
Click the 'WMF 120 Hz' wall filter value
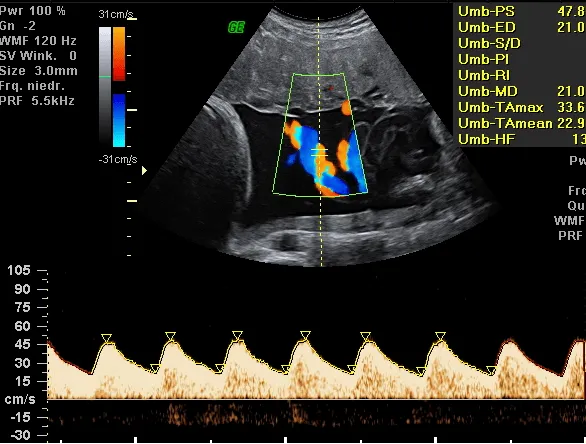click(38, 41)
